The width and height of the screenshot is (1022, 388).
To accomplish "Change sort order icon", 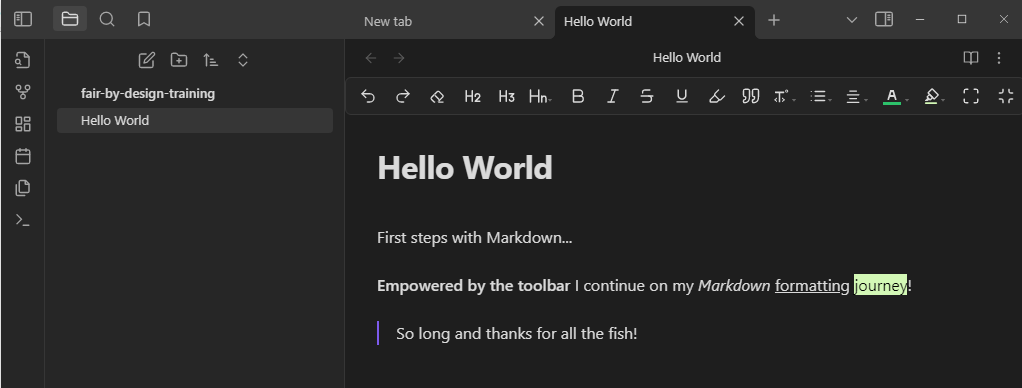I will [211, 60].
